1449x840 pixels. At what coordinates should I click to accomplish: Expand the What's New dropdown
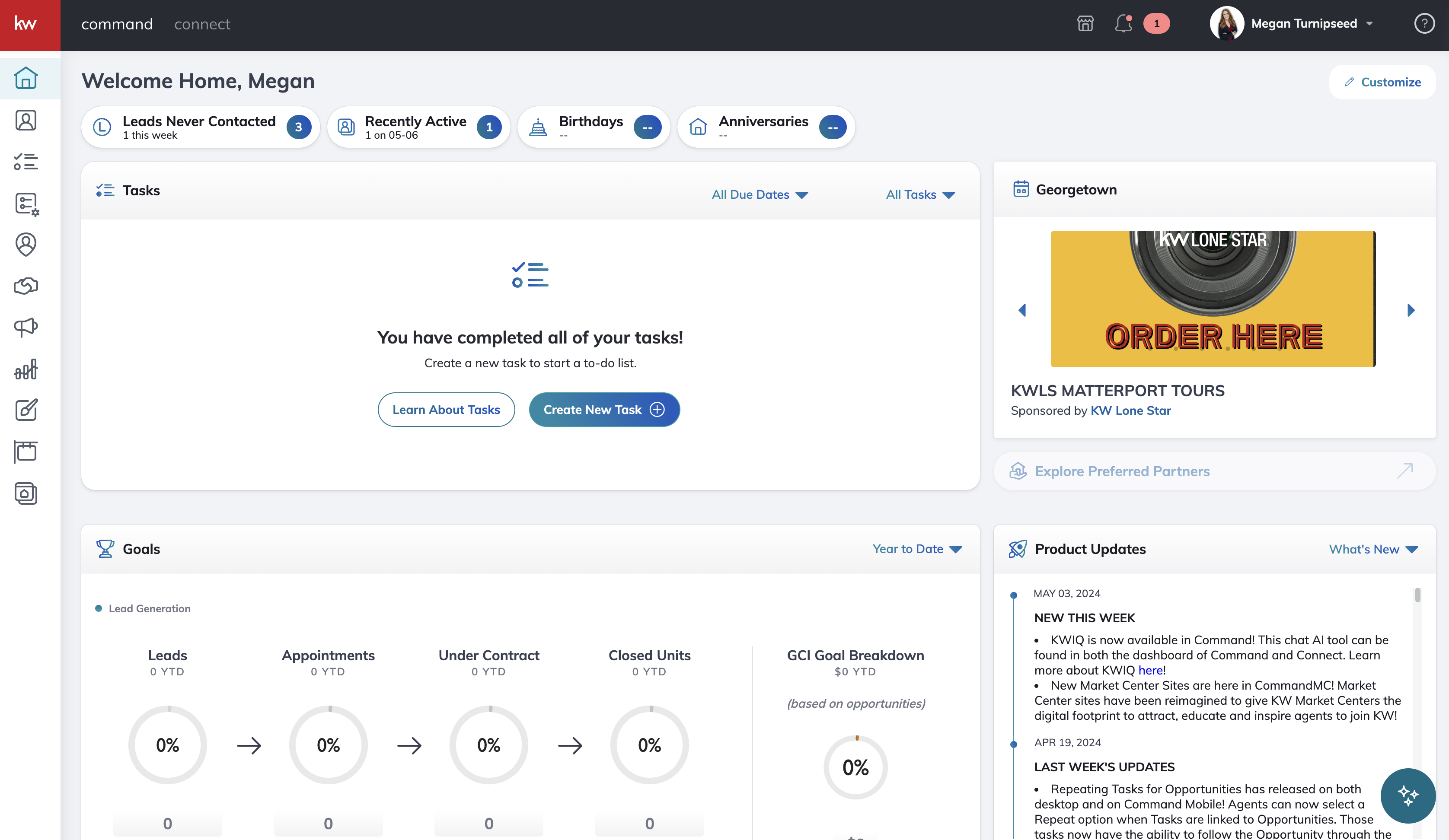click(x=1373, y=549)
